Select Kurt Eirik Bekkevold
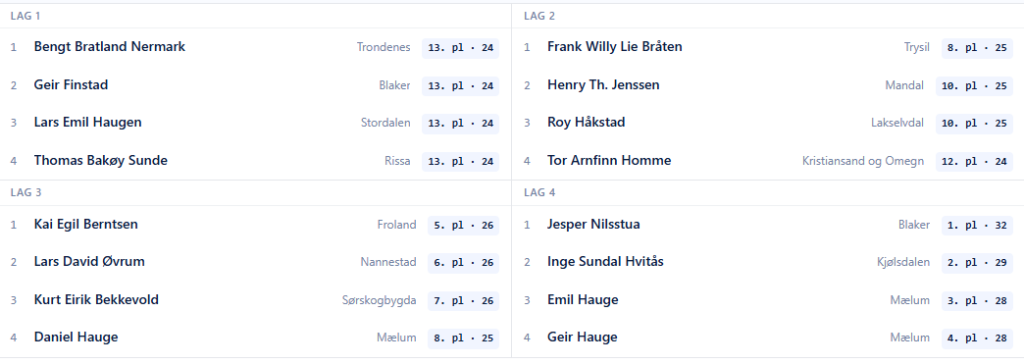 (97, 300)
